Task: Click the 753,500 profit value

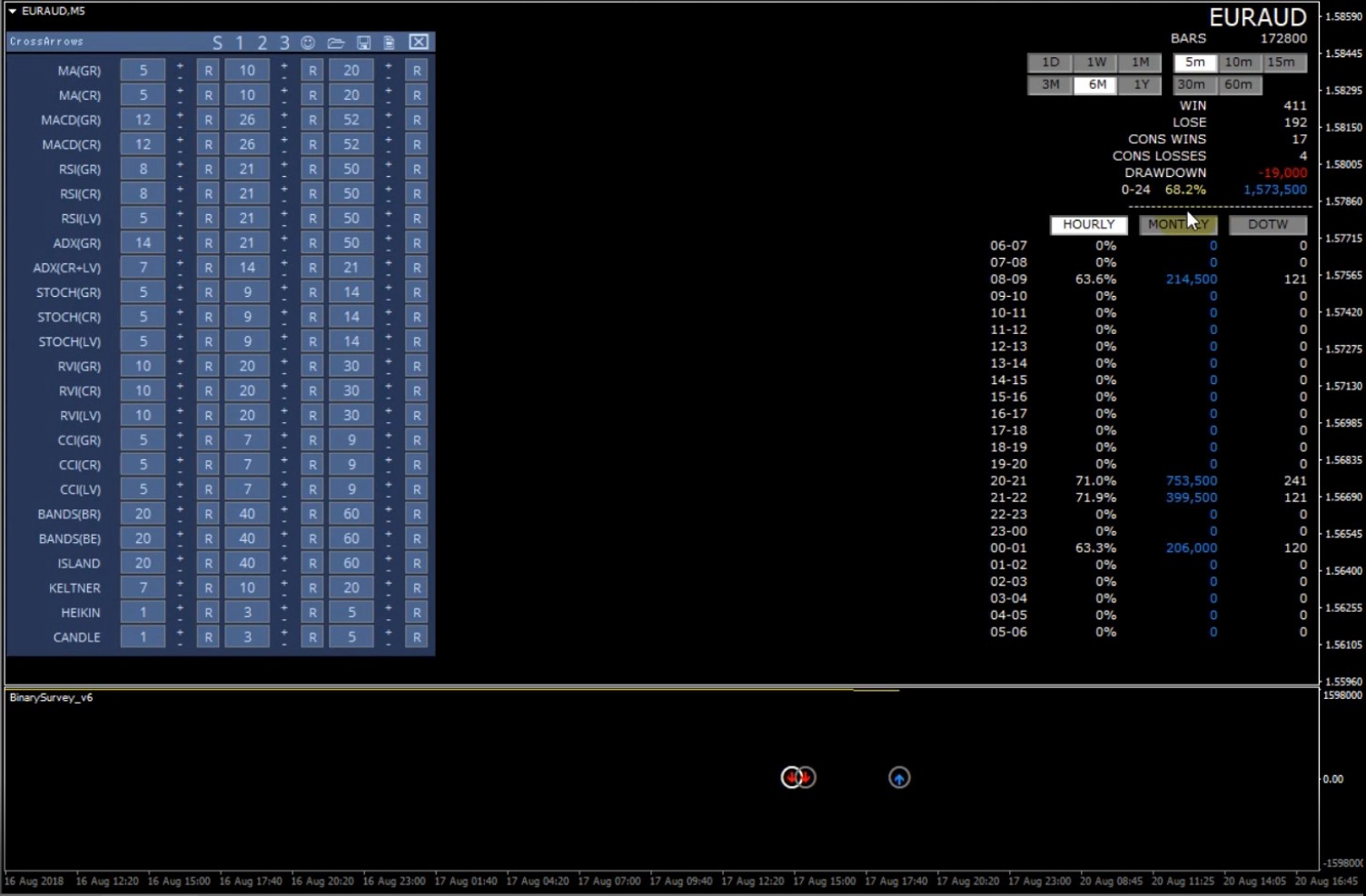Action: point(1191,481)
